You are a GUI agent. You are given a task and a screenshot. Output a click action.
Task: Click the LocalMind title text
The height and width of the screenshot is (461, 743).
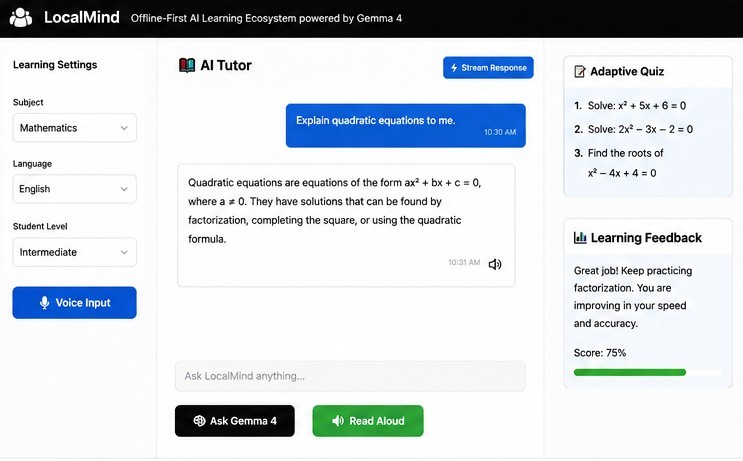pyautogui.click(x=82, y=18)
